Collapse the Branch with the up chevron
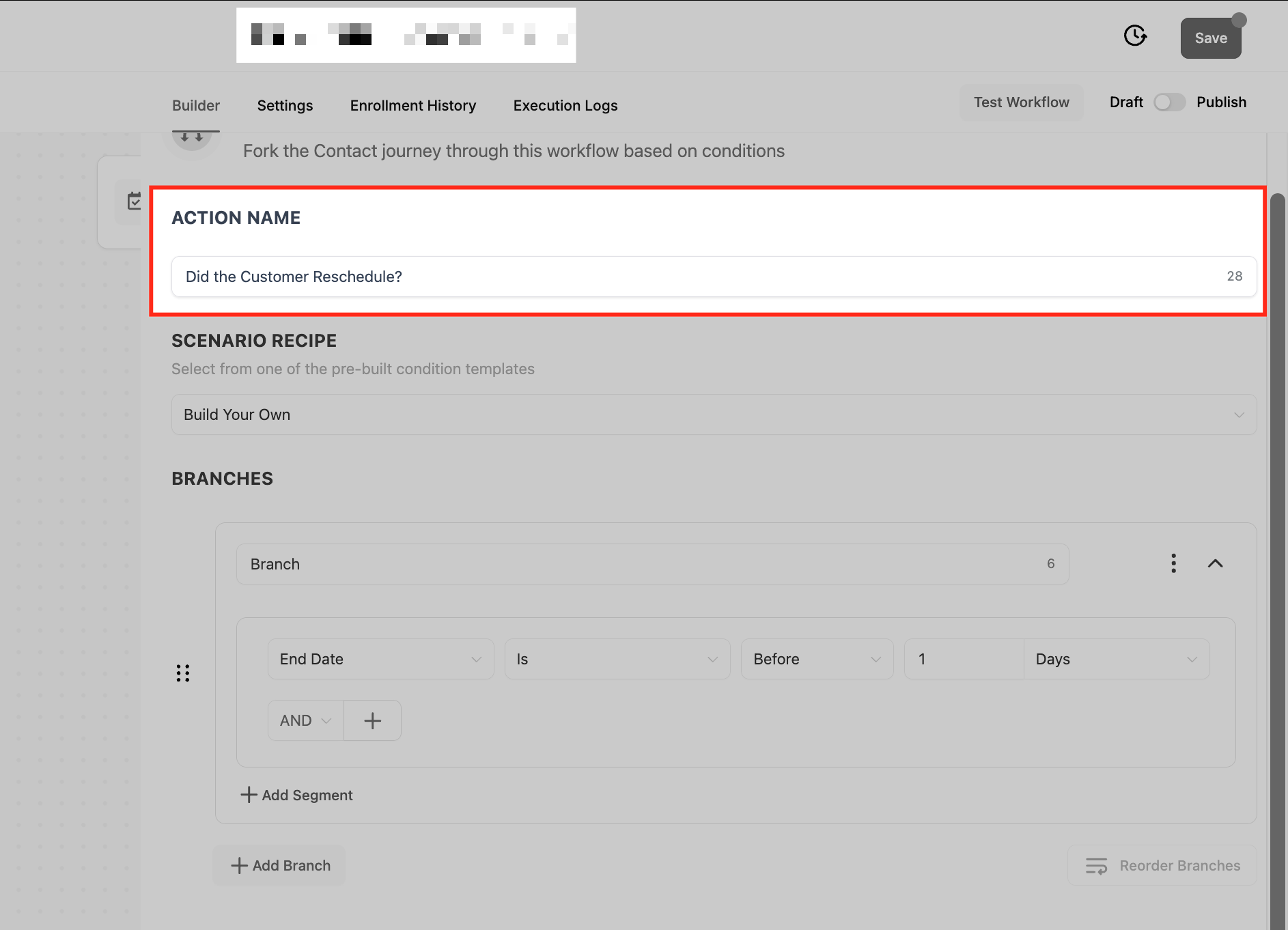The image size is (1288, 930). pos(1215,563)
